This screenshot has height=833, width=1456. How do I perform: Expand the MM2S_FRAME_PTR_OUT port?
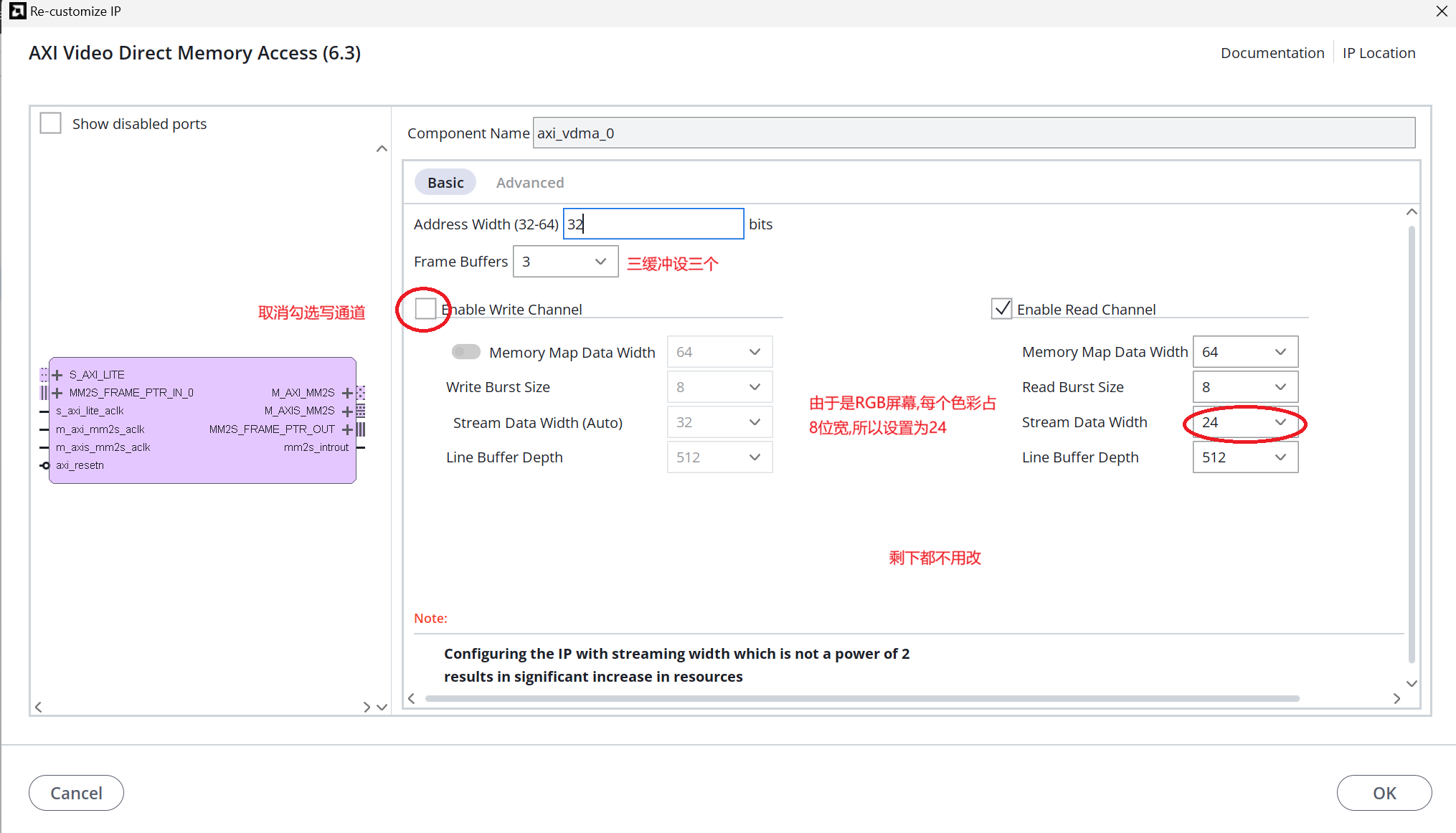tap(348, 429)
